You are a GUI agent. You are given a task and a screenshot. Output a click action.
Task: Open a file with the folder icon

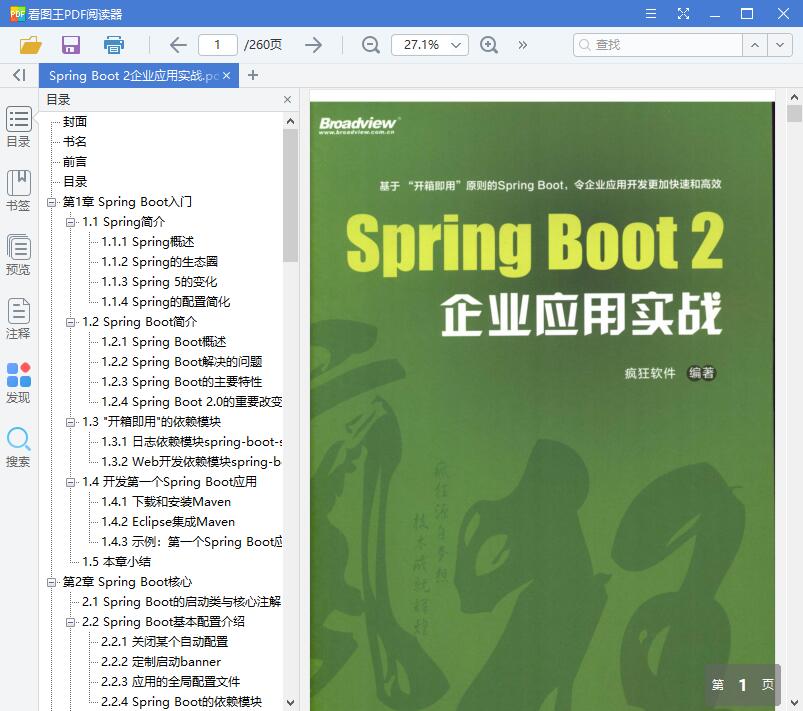click(30, 45)
